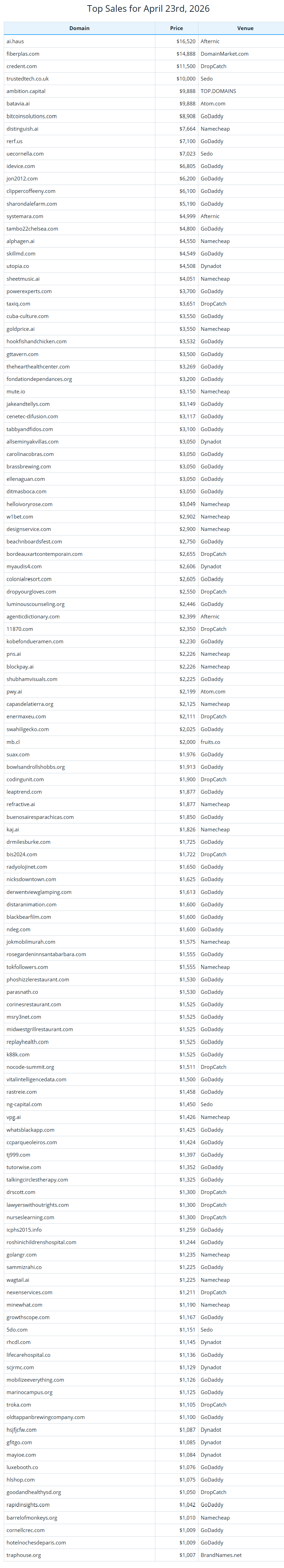This screenshot has height=1568, width=284.
Task: Select the 5do.com domain
Action: [x=17, y=1329]
